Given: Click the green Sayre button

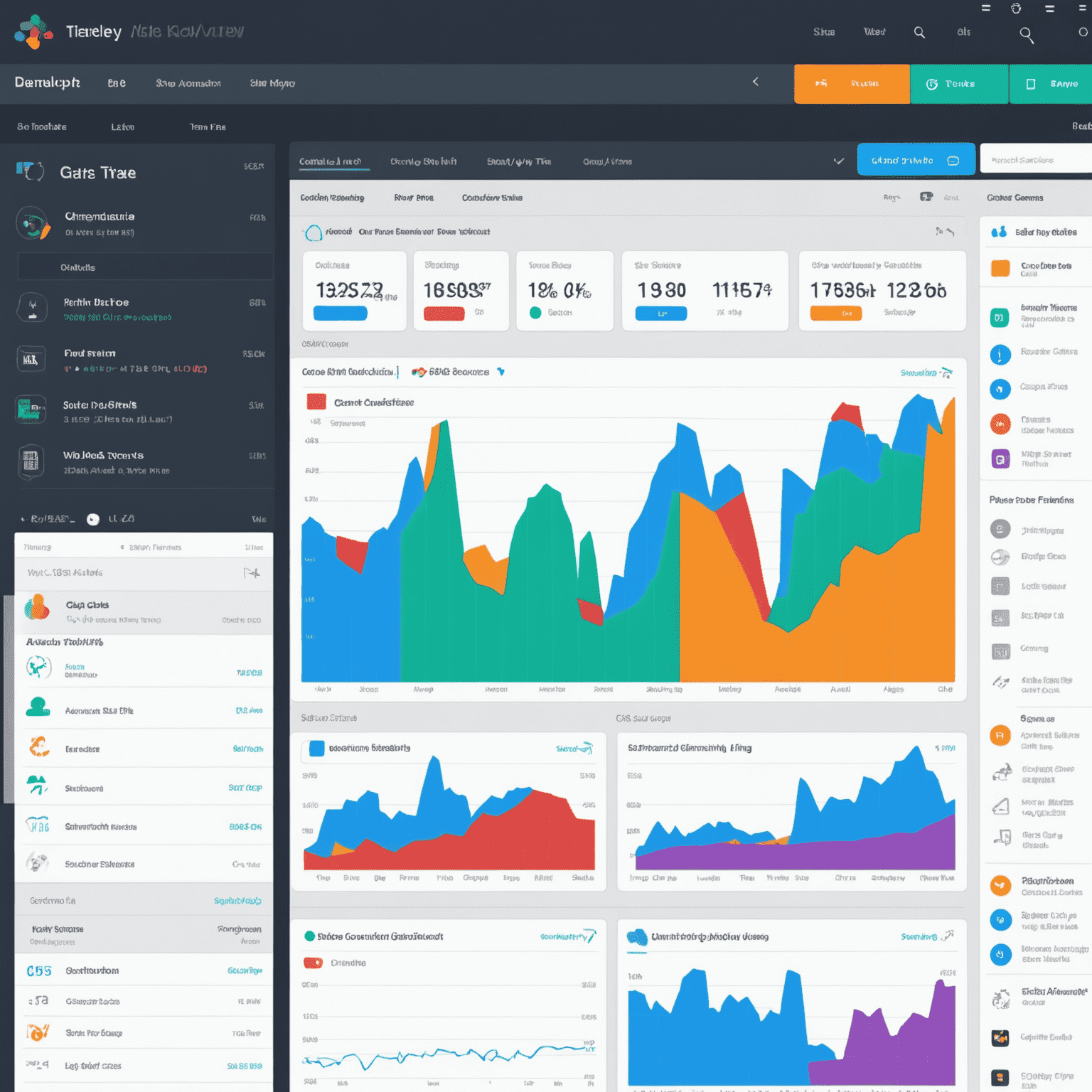Looking at the screenshot, I should pyautogui.click(x=1051, y=84).
